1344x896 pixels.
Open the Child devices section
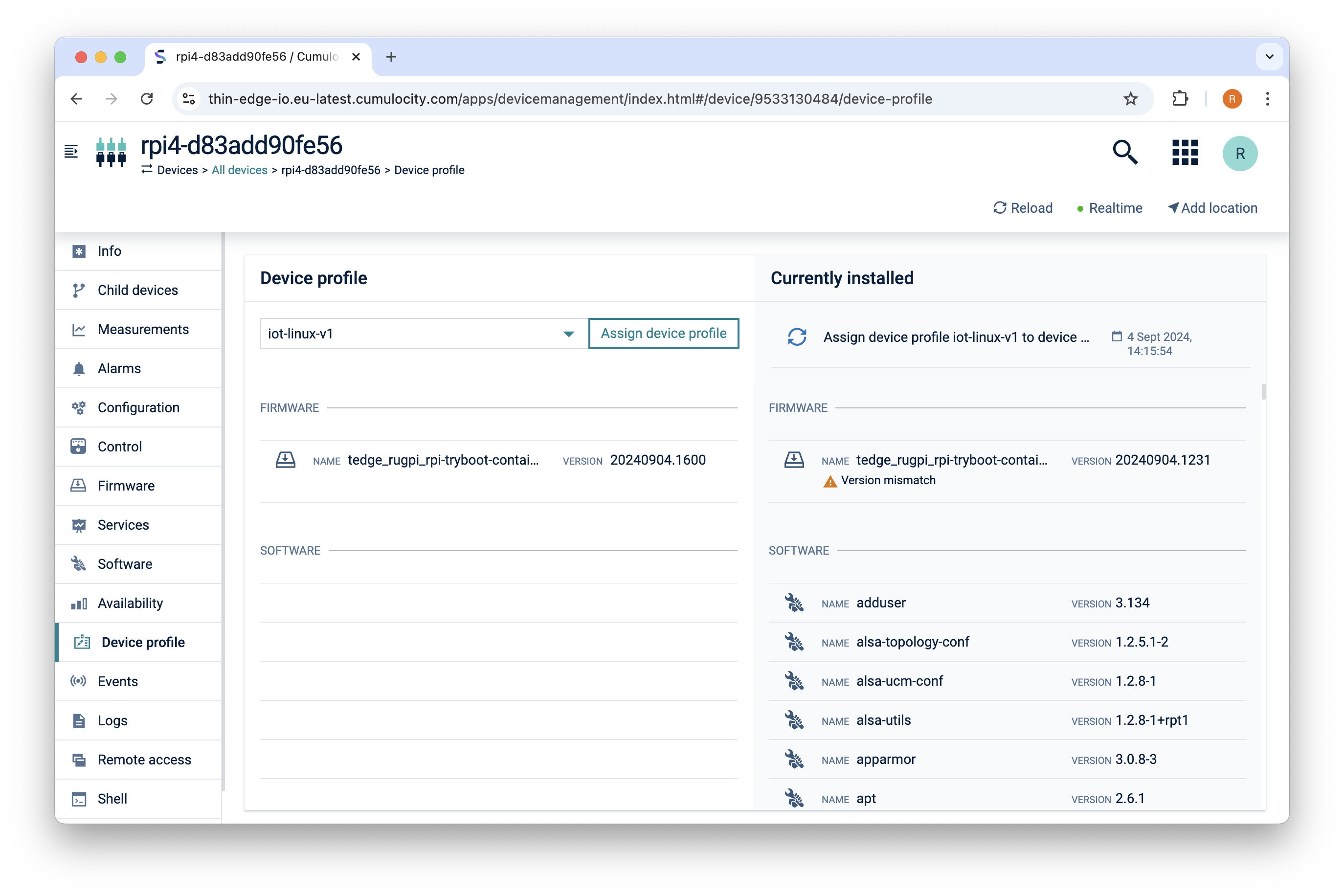[138, 289]
